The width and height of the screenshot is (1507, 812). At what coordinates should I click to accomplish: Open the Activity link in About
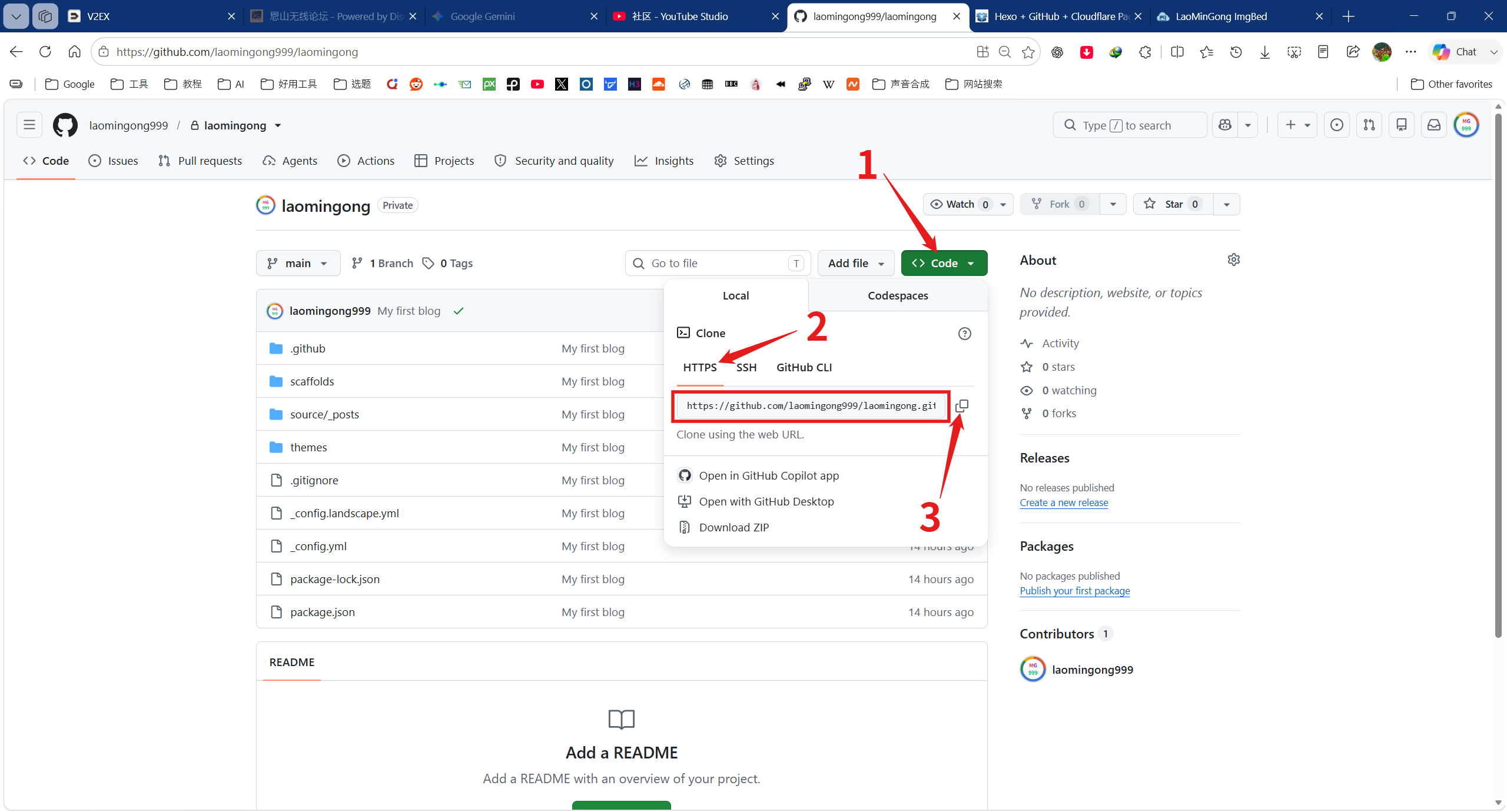pyautogui.click(x=1060, y=343)
